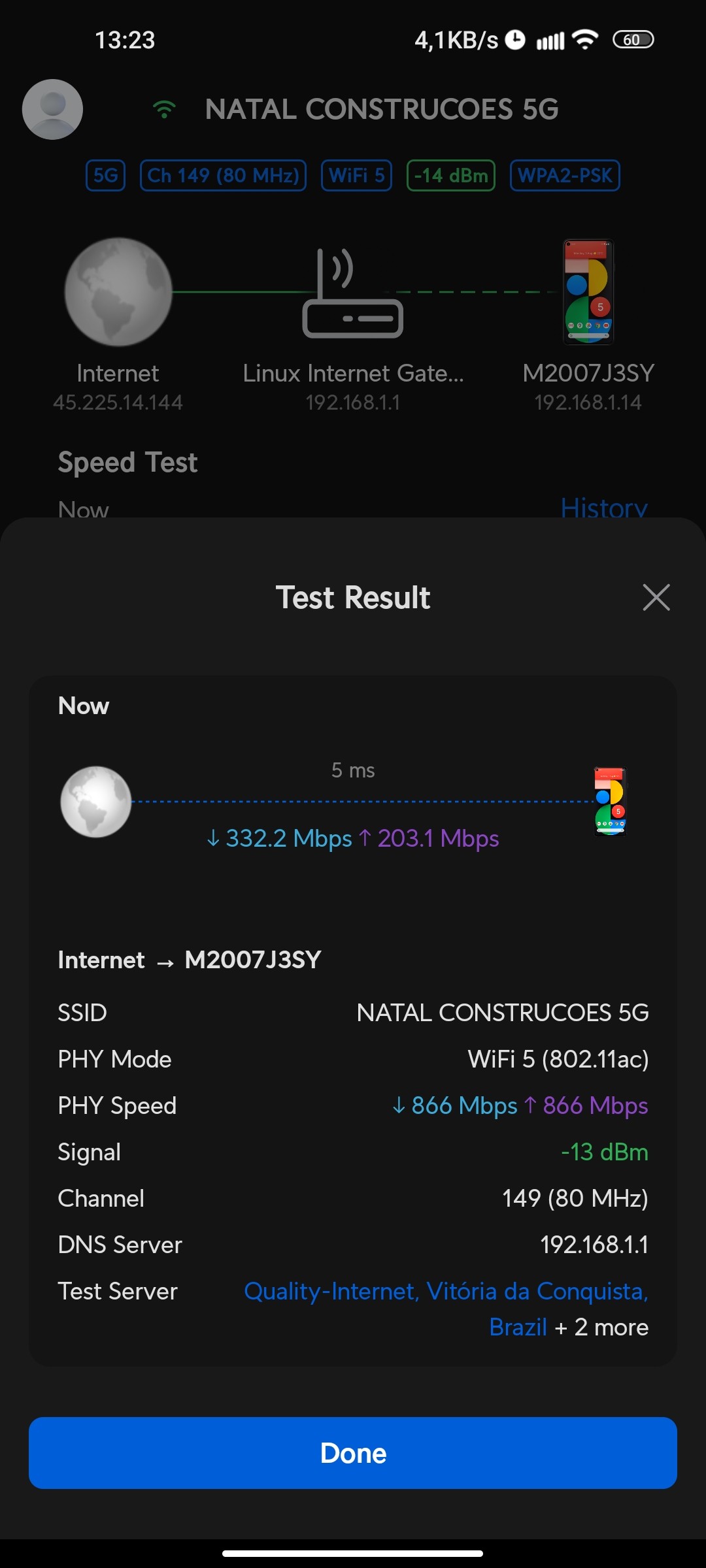Open the user profile avatar
The image size is (706, 1568).
(52, 109)
